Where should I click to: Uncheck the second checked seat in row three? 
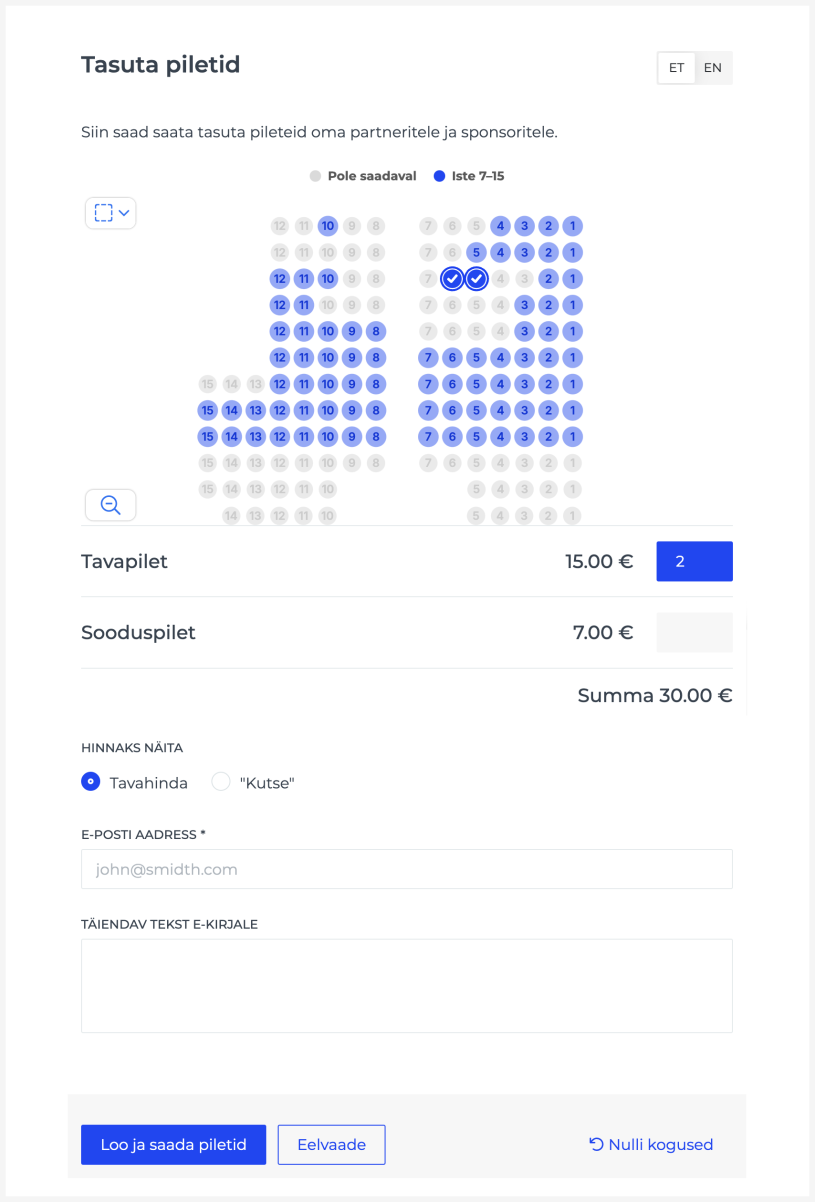[x=476, y=278]
